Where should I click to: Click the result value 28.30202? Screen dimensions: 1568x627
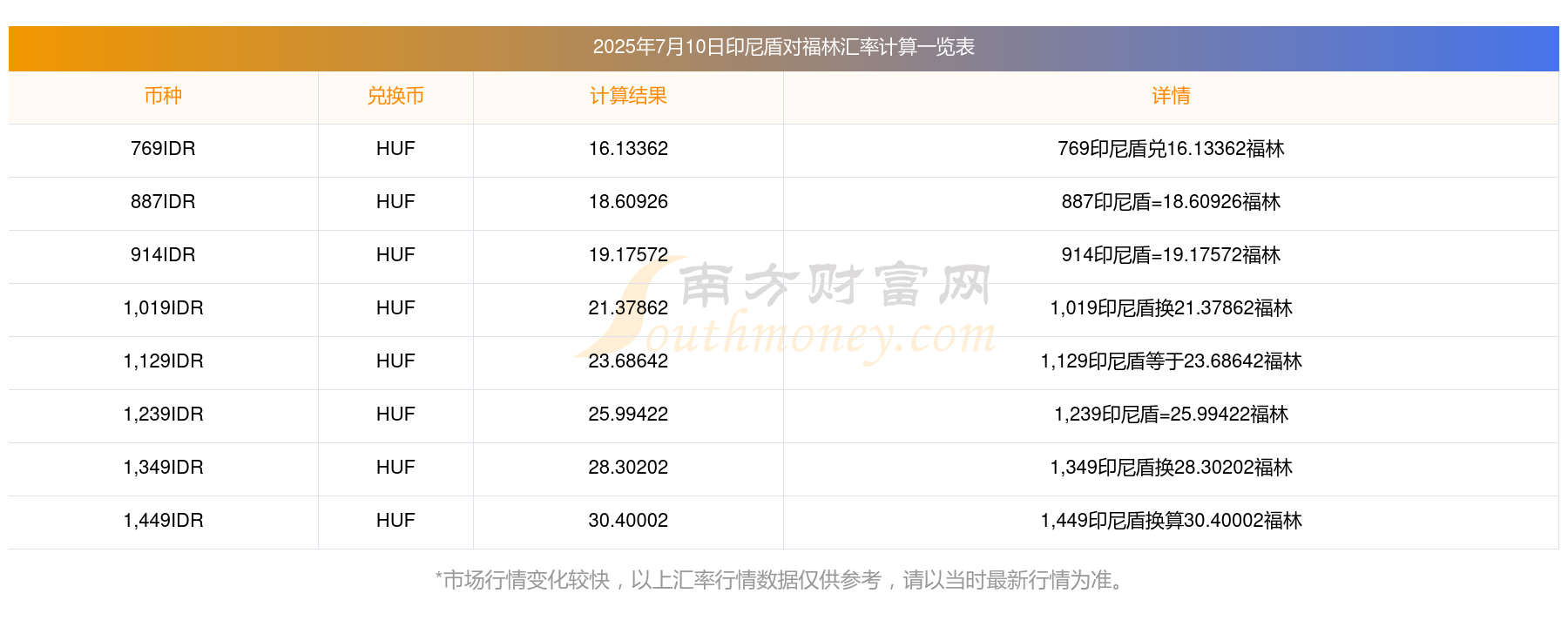point(628,468)
